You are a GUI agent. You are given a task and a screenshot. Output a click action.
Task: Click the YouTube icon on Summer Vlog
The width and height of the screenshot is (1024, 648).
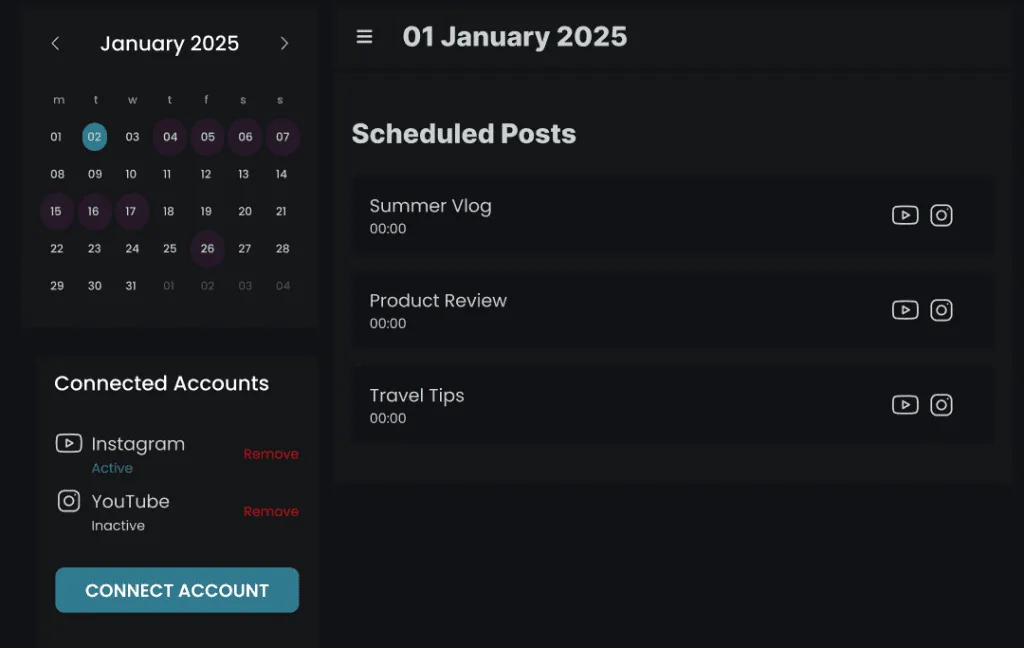(x=905, y=215)
